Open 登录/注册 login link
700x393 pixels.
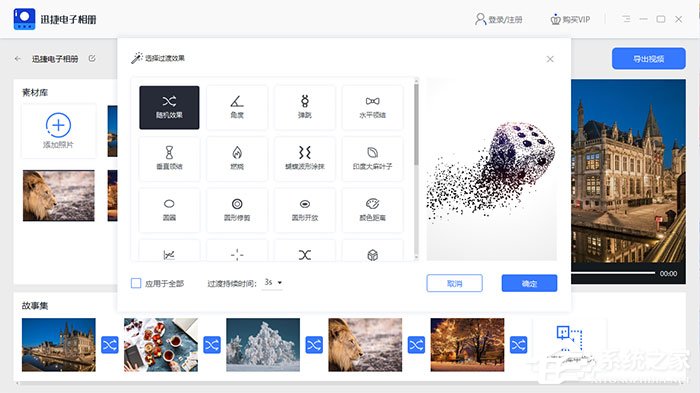[499, 19]
